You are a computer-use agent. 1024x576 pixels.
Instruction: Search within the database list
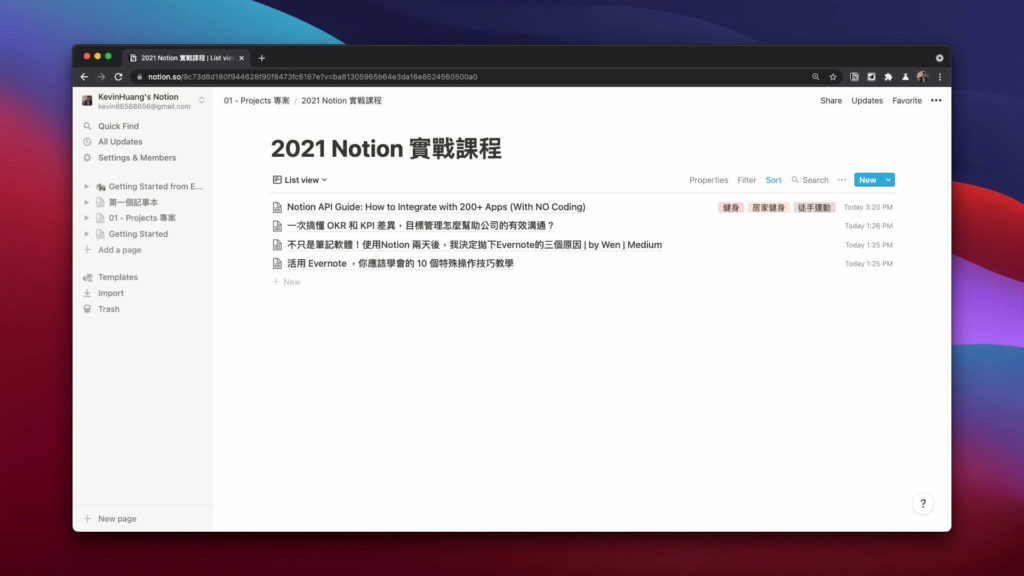[x=810, y=180]
